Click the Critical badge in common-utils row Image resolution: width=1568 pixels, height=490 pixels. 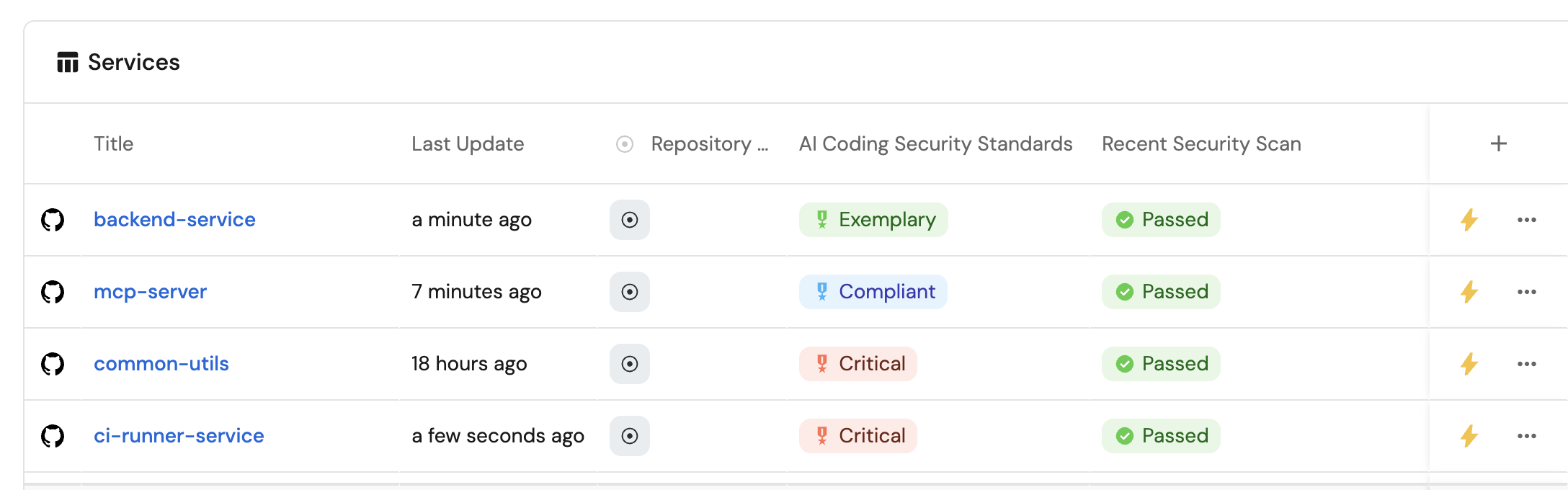[857, 364]
